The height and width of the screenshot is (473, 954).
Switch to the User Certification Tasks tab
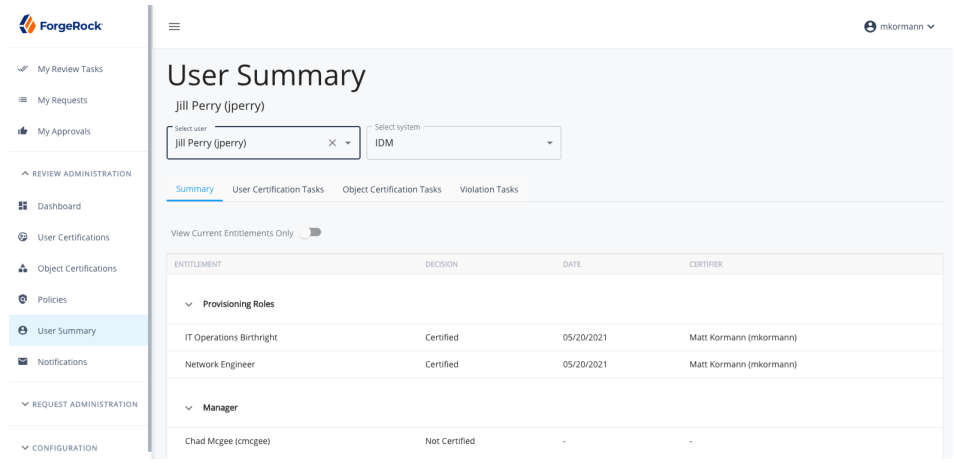[x=278, y=189]
